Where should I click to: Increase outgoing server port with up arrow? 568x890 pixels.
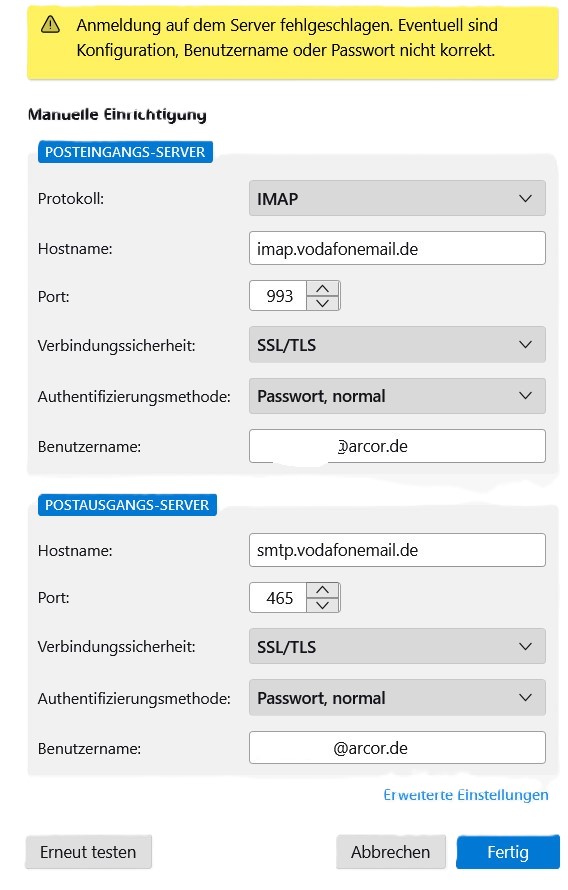click(x=322, y=590)
